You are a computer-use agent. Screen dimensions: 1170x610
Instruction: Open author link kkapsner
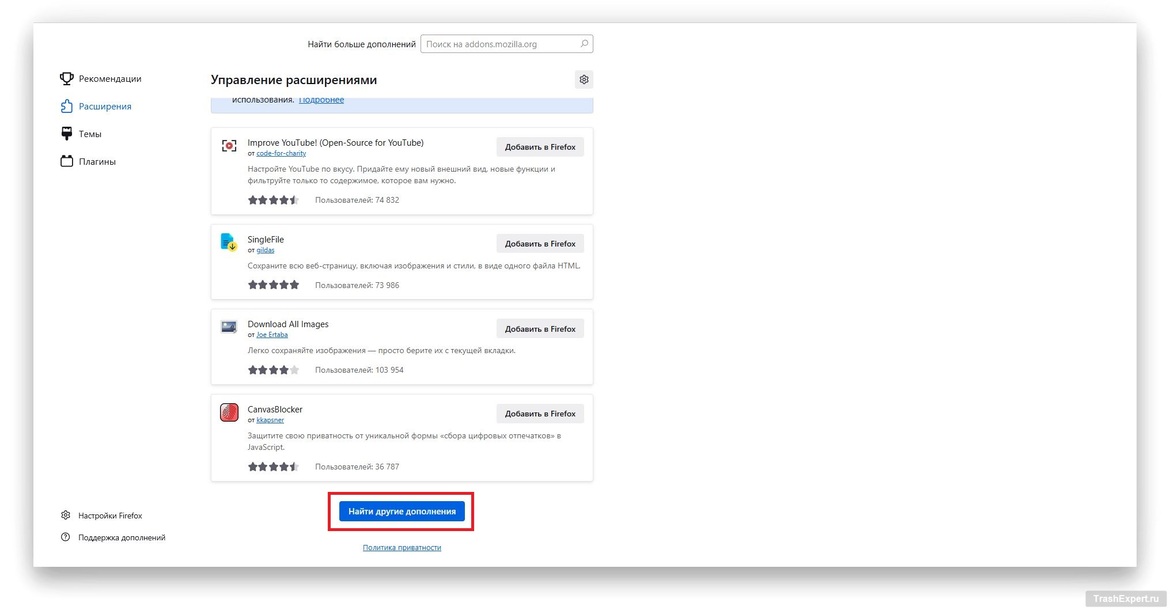click(270, 420)
